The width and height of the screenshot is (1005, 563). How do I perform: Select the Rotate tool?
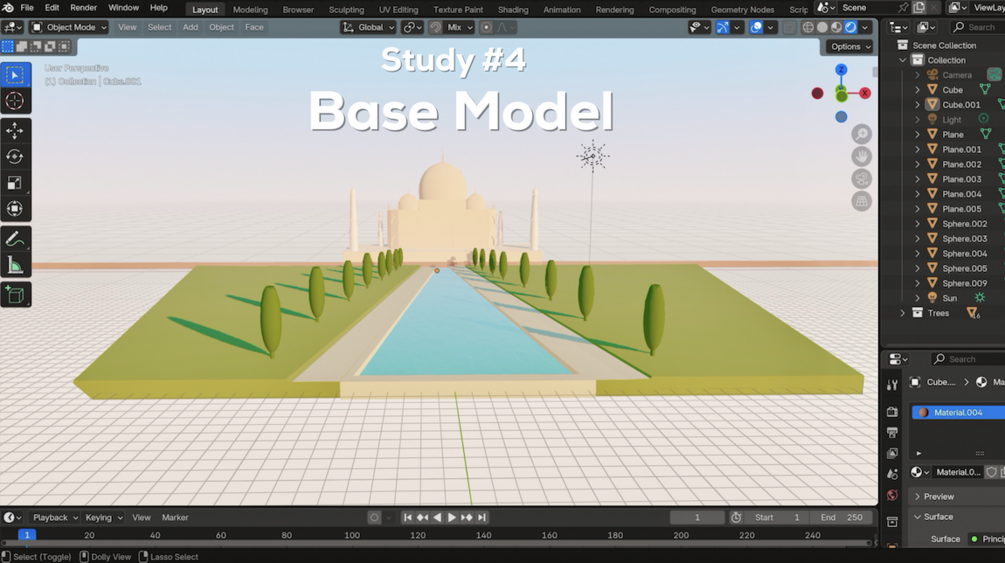coord(15,156)
